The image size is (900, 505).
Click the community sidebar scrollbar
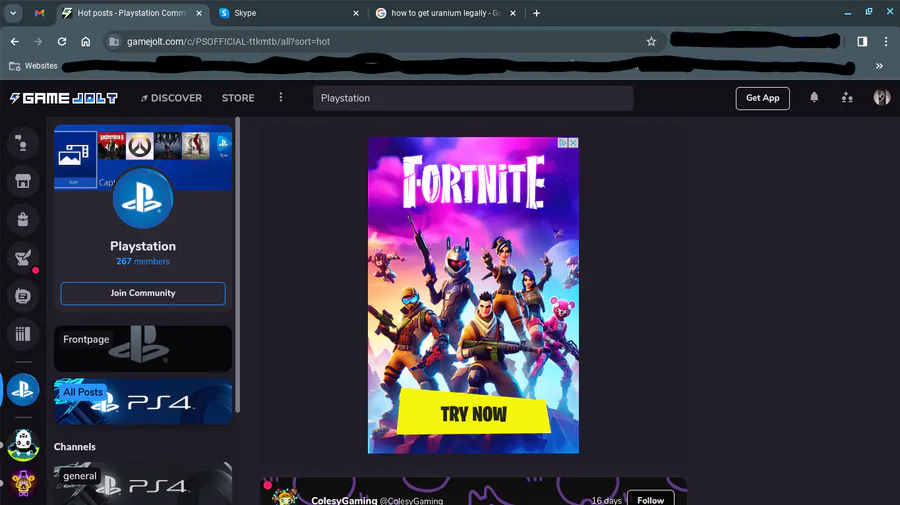coord(237,264)
